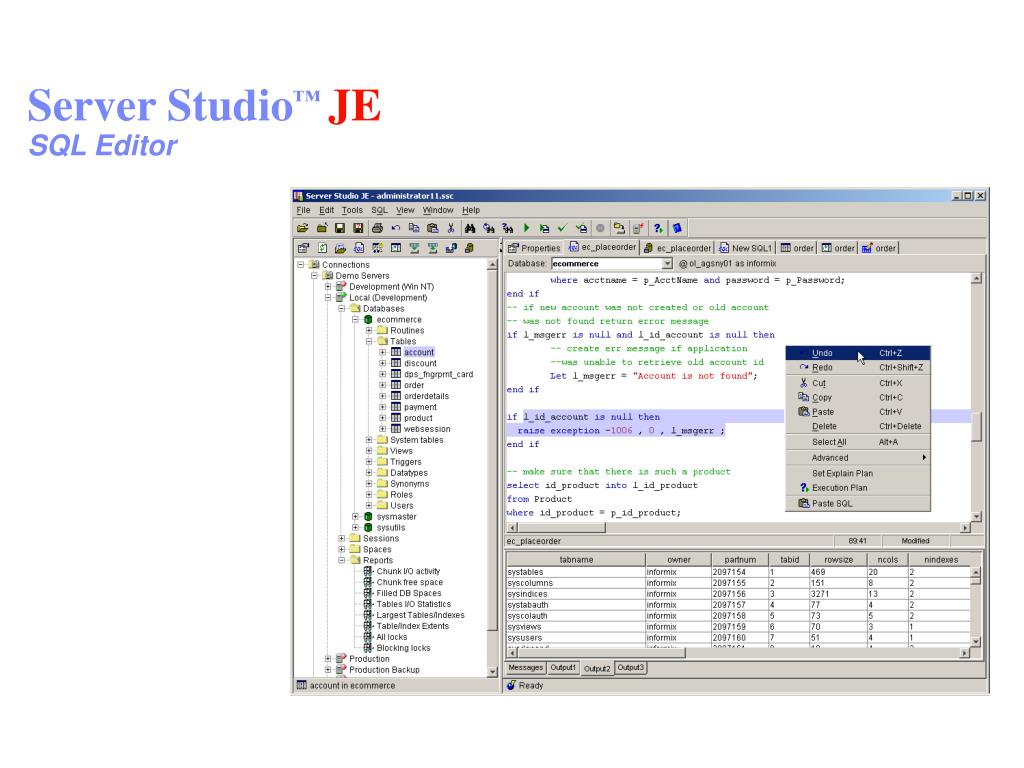Open the Database combo box dropdown
This screenshot has height=768, width=1024.
[667, 264]
